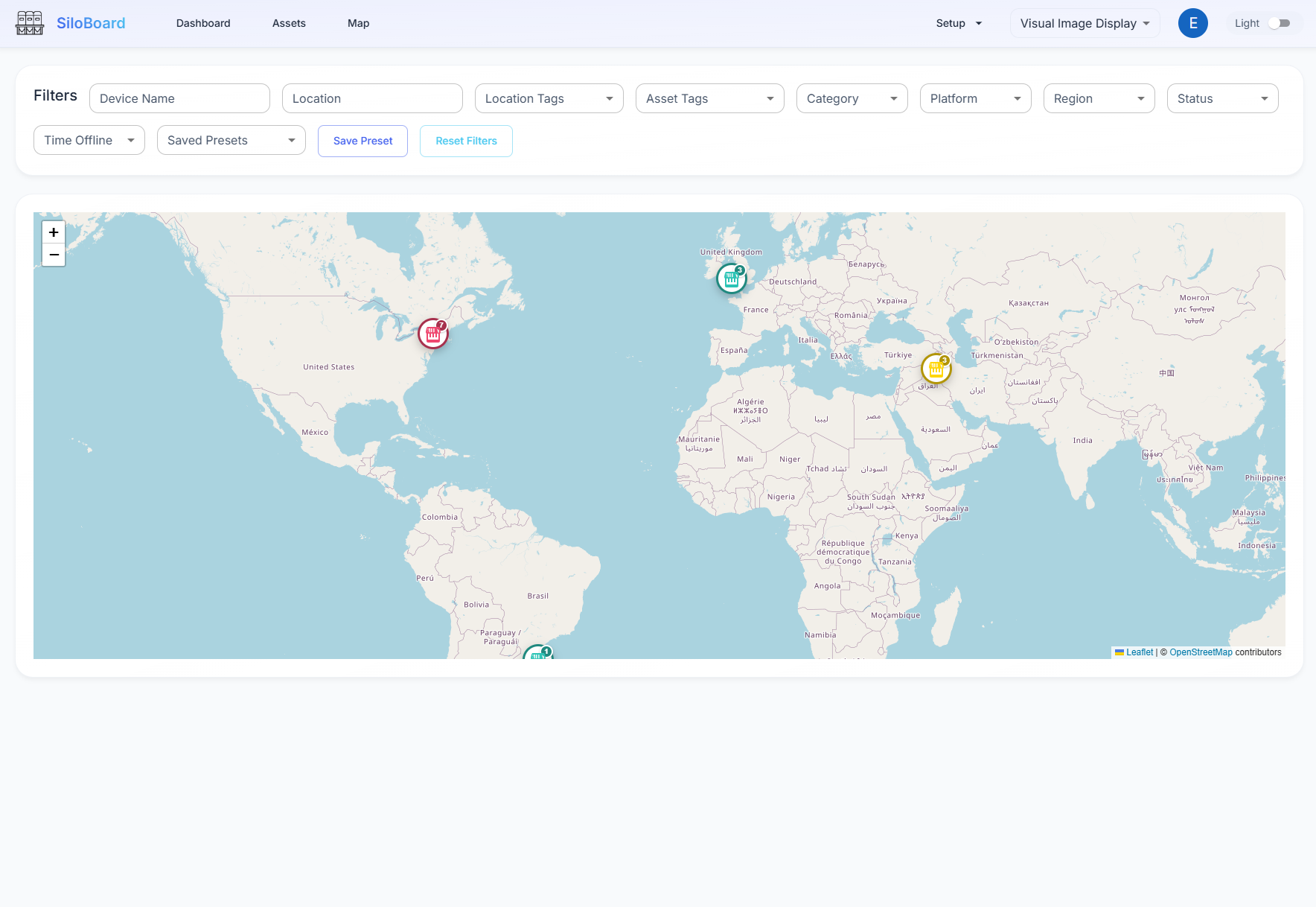1316x907 pixels.
Task: Click the United States map label
Action: [x=329, y=367]
